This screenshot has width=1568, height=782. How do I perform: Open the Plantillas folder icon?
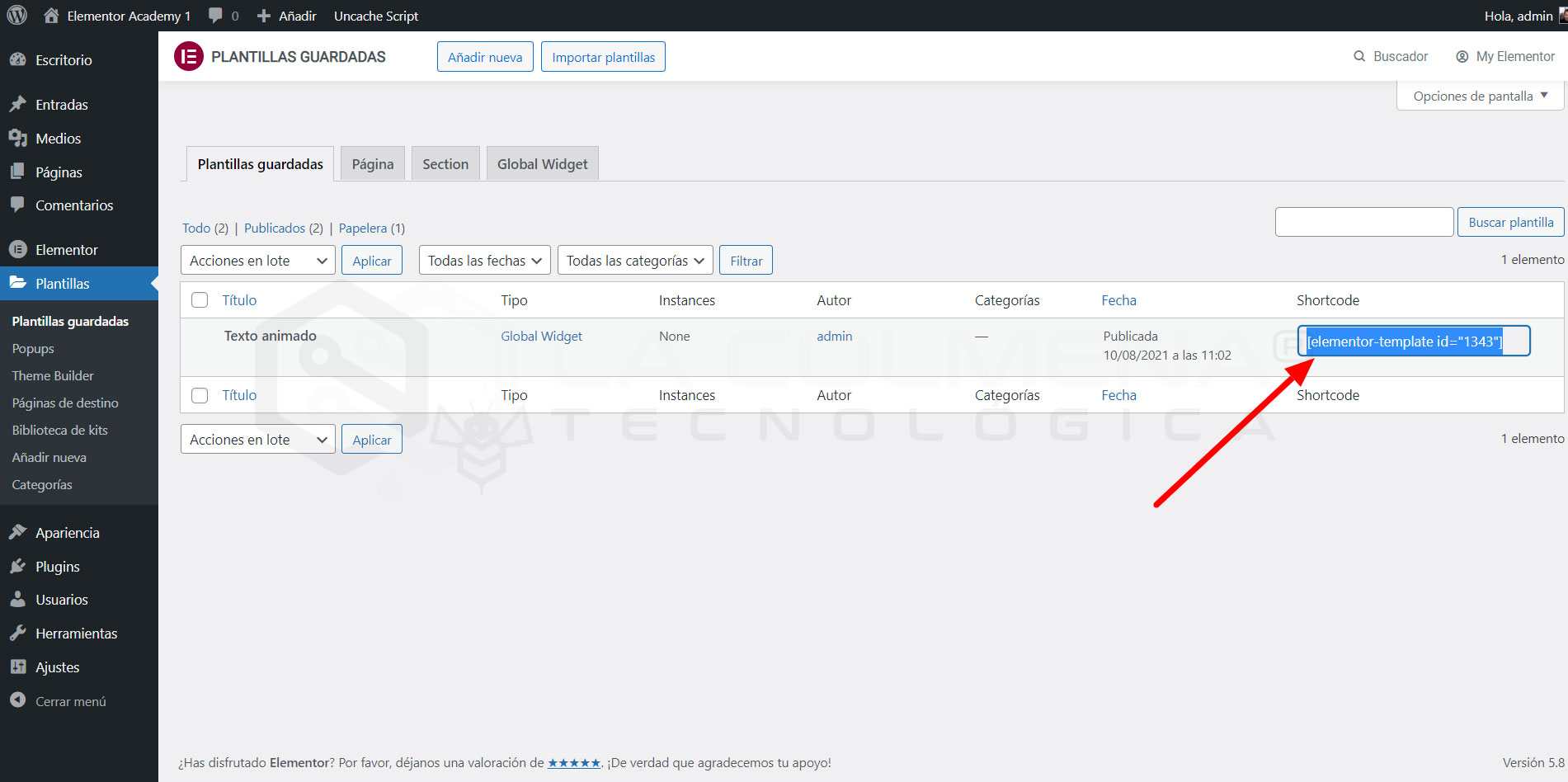tap(18, 283)
